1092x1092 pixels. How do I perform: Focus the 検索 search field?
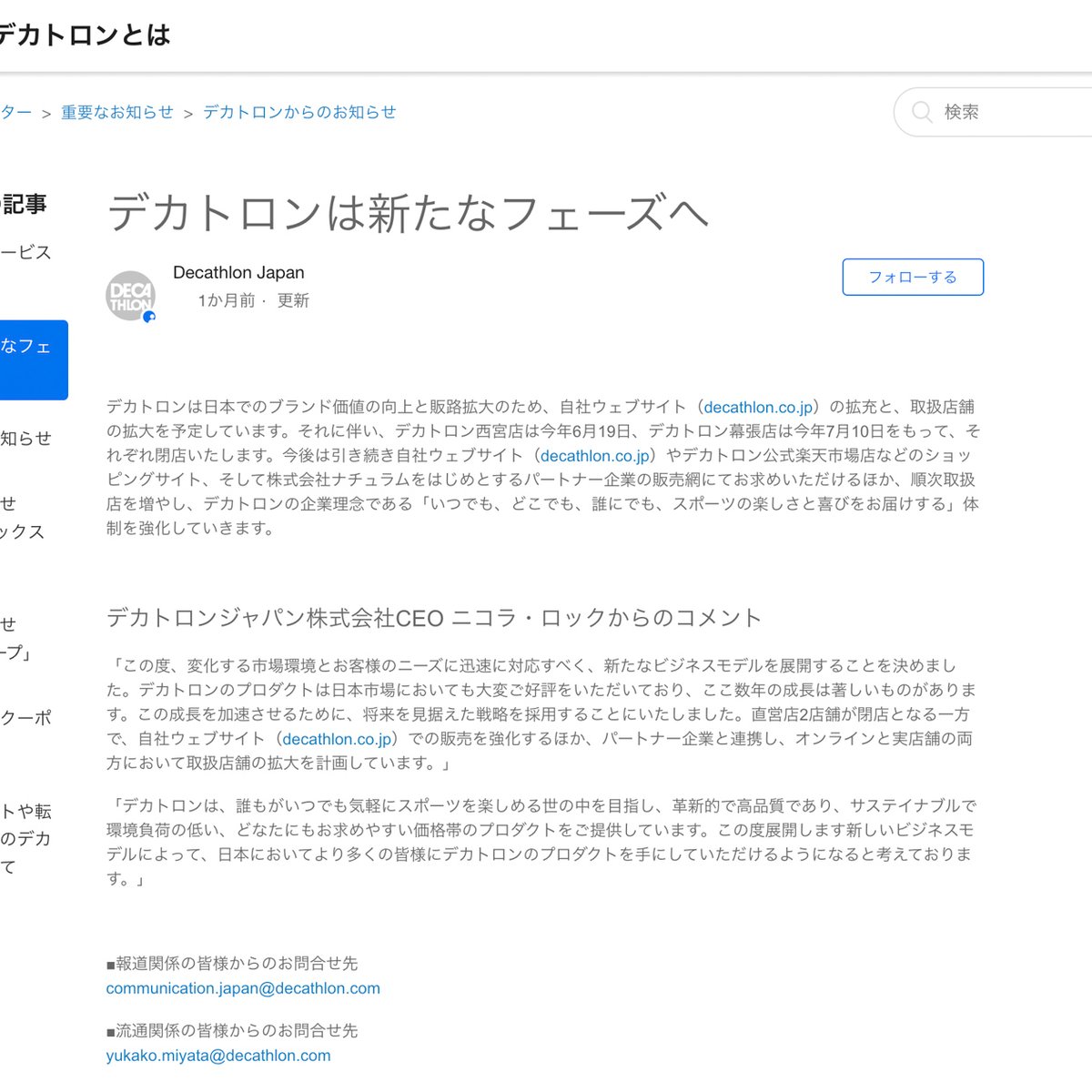(x=994, y=112)
